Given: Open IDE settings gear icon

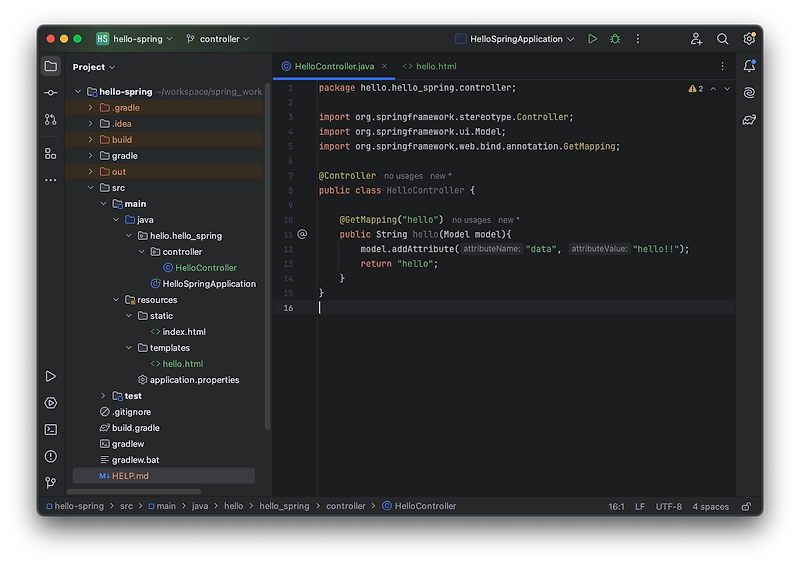Looking at the screenshot, I should [x=749, y=39].
